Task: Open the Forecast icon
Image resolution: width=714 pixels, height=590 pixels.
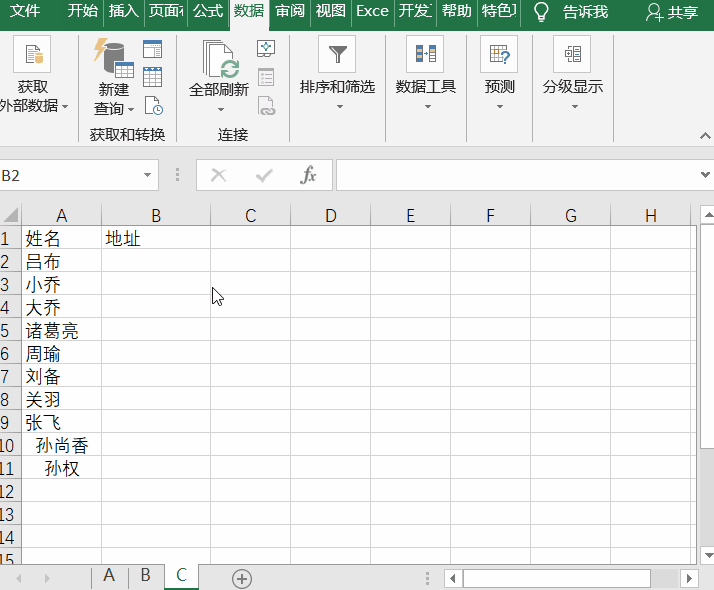Action: pyautogui.click(x=499, y=54)
